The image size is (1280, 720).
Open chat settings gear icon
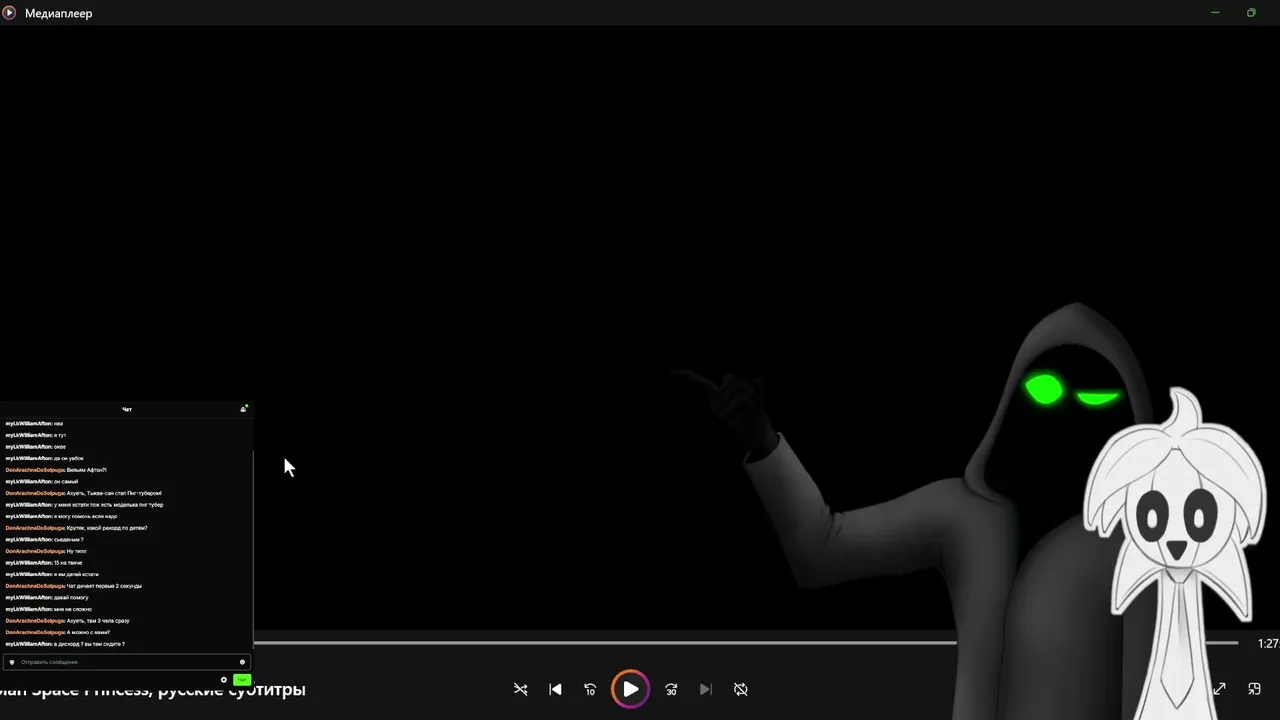(x=223, y=680)
